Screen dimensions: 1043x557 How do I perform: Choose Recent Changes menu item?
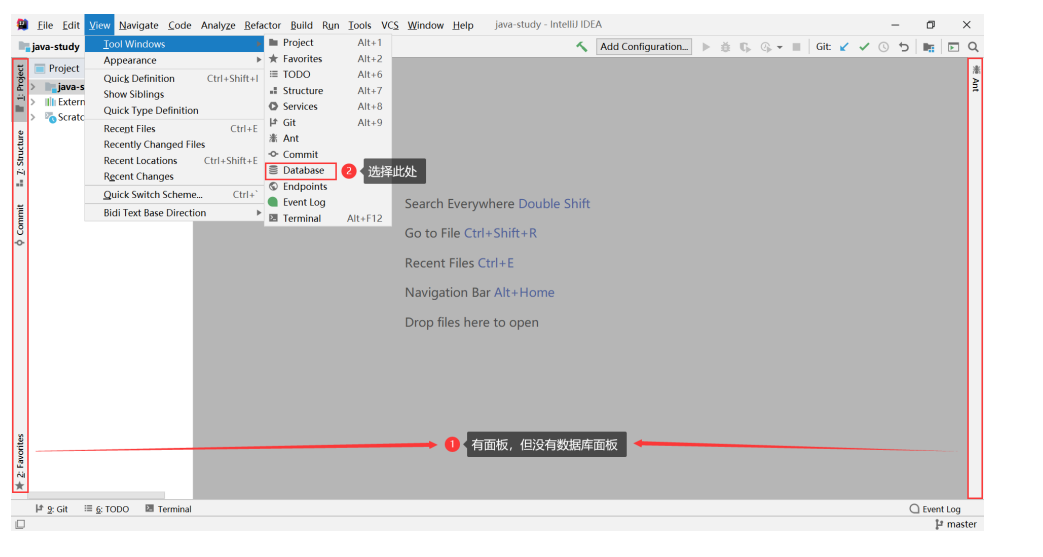coord(174,176)
